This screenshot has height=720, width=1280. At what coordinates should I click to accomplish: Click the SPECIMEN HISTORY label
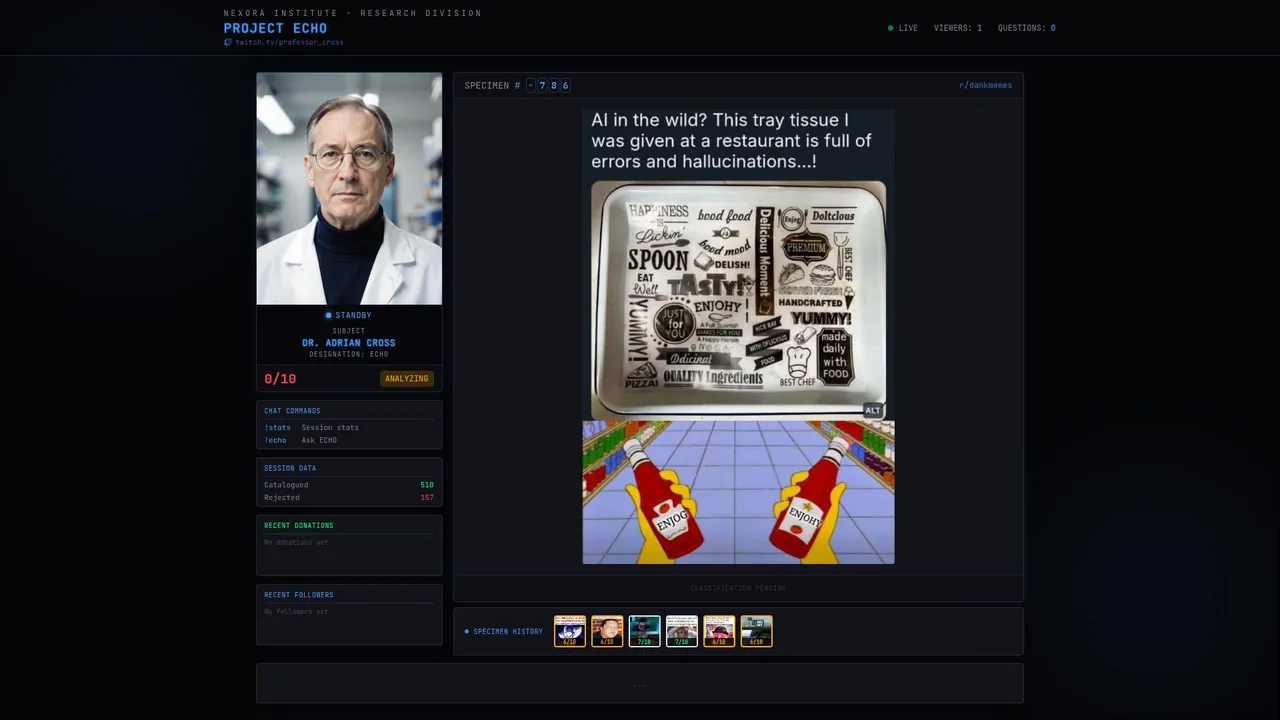(x=508, y=631)
